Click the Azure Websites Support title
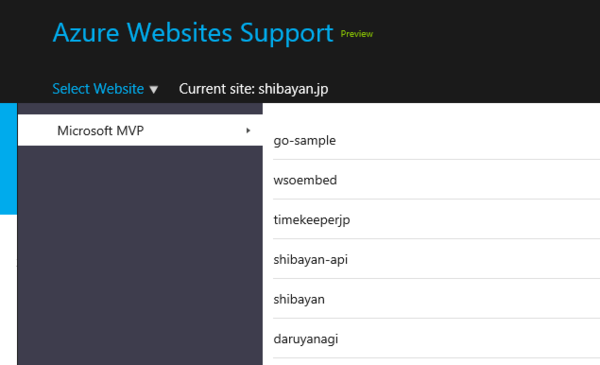 pyautogui.click(x=193, y=33)
